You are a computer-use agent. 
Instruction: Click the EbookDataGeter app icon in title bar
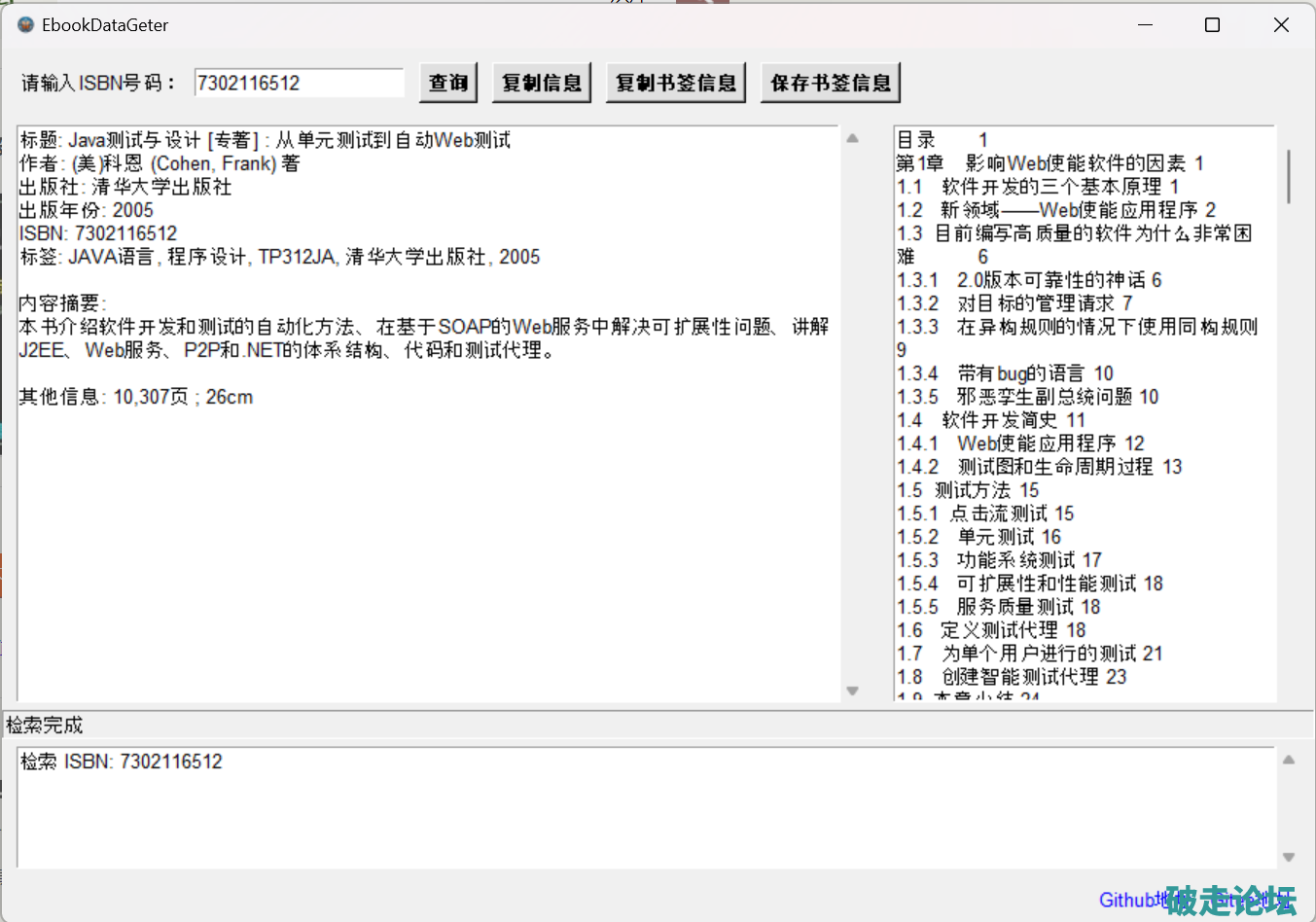tap(26, 24)
